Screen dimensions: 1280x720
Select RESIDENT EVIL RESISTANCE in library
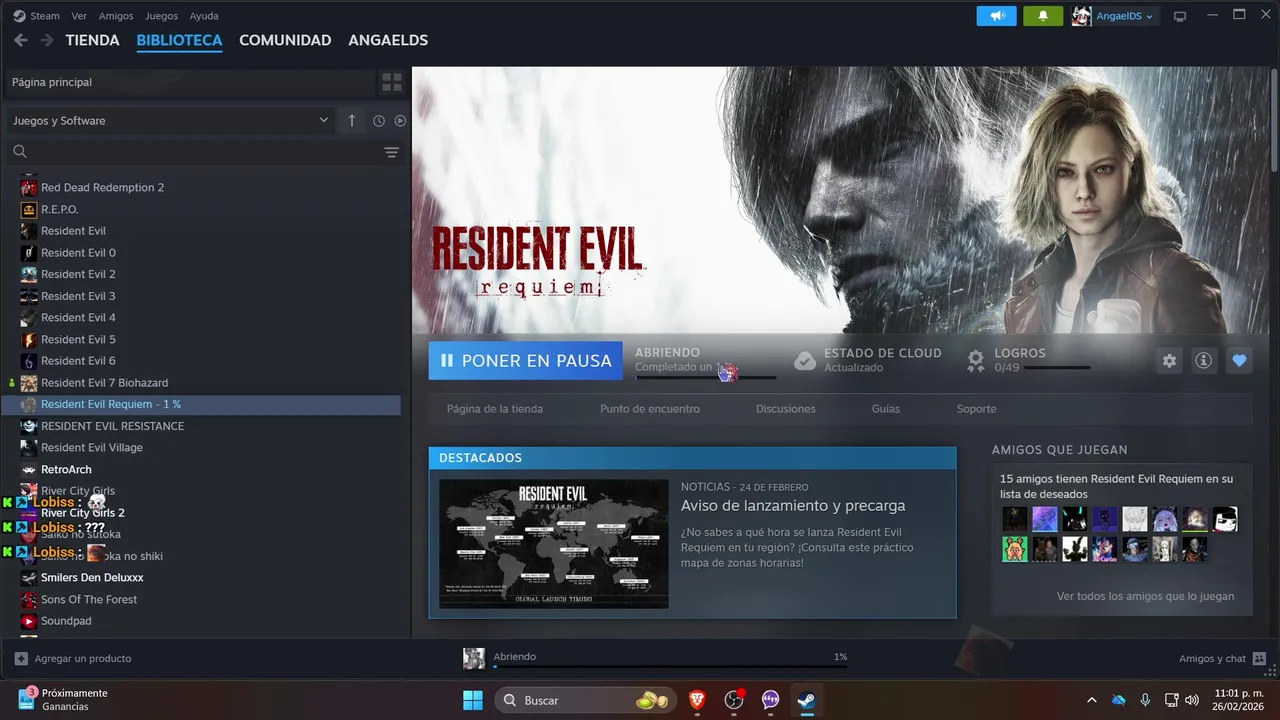tap(112, 426)
